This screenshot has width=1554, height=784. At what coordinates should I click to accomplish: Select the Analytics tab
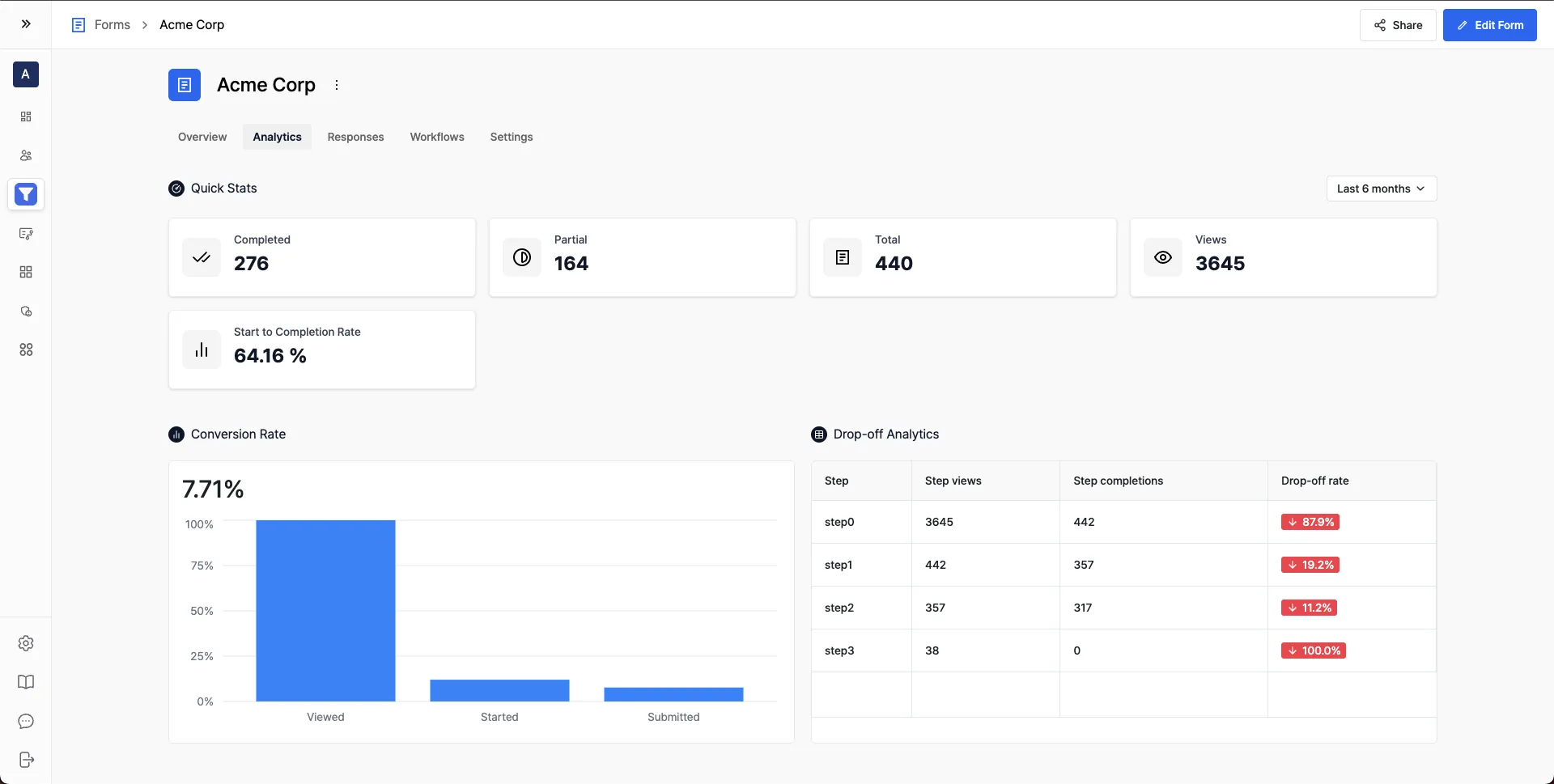(x=277, y=137)
